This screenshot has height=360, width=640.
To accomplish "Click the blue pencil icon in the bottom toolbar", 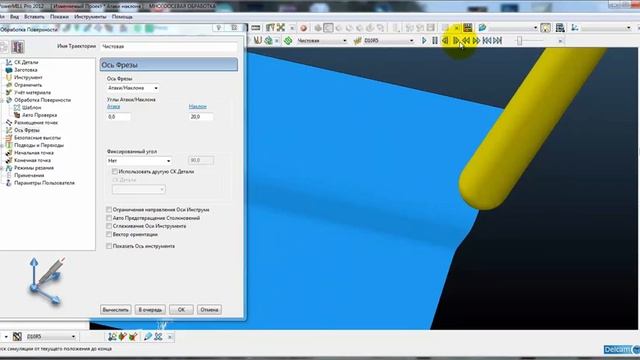I will point(148,336).
